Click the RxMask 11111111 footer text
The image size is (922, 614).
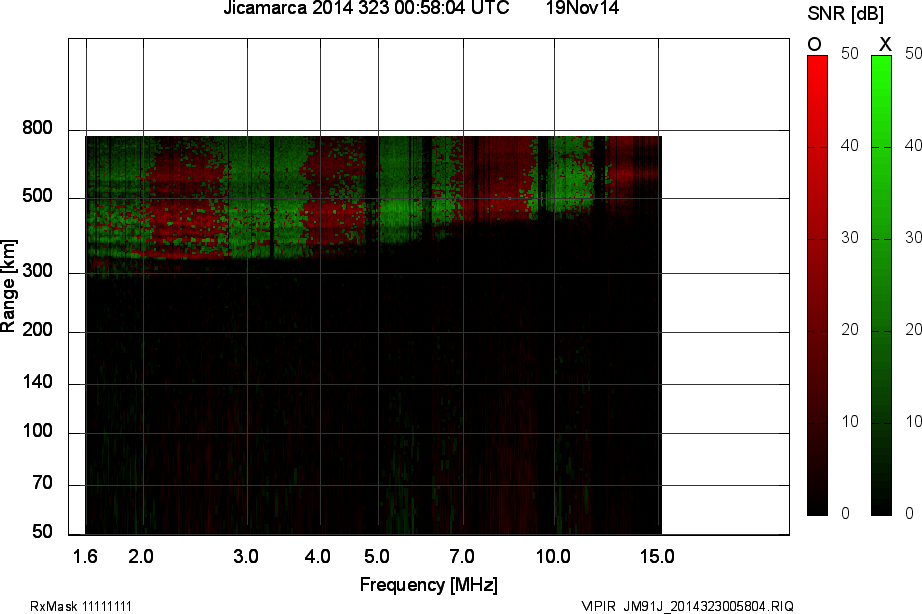[81, 606]
